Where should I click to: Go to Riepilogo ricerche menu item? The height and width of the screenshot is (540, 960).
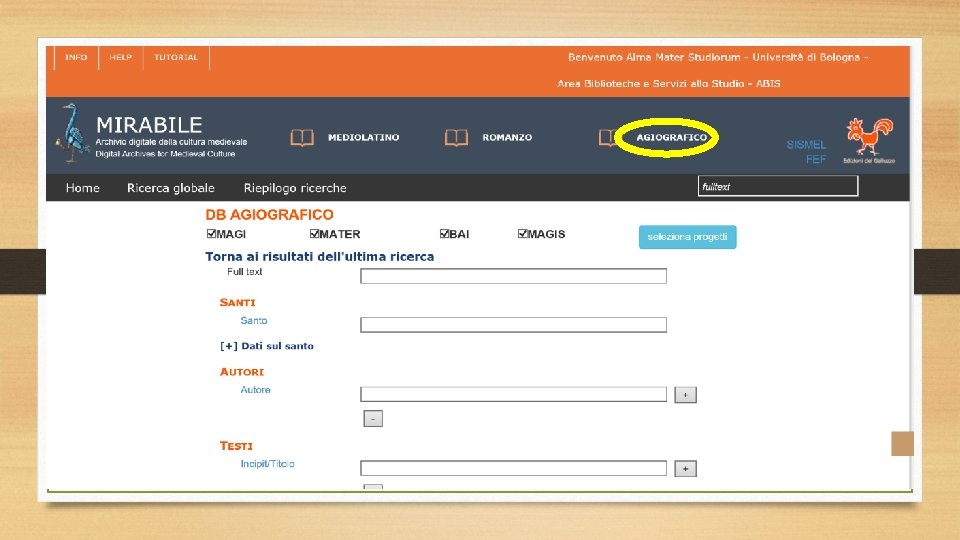pos(295,188)
